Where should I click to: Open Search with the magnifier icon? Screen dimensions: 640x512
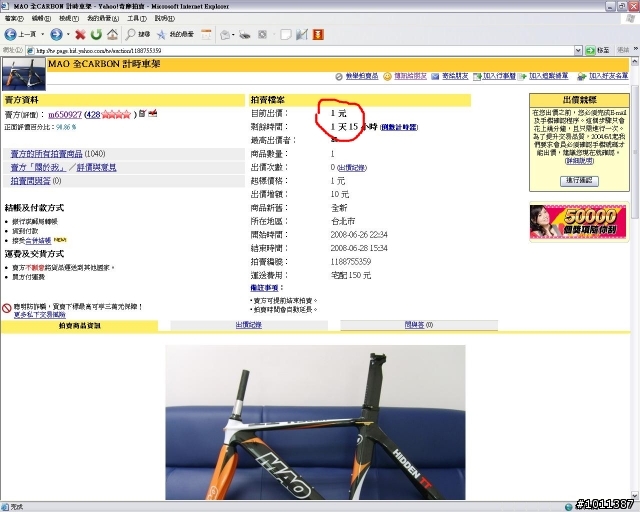tap(131, 35)
